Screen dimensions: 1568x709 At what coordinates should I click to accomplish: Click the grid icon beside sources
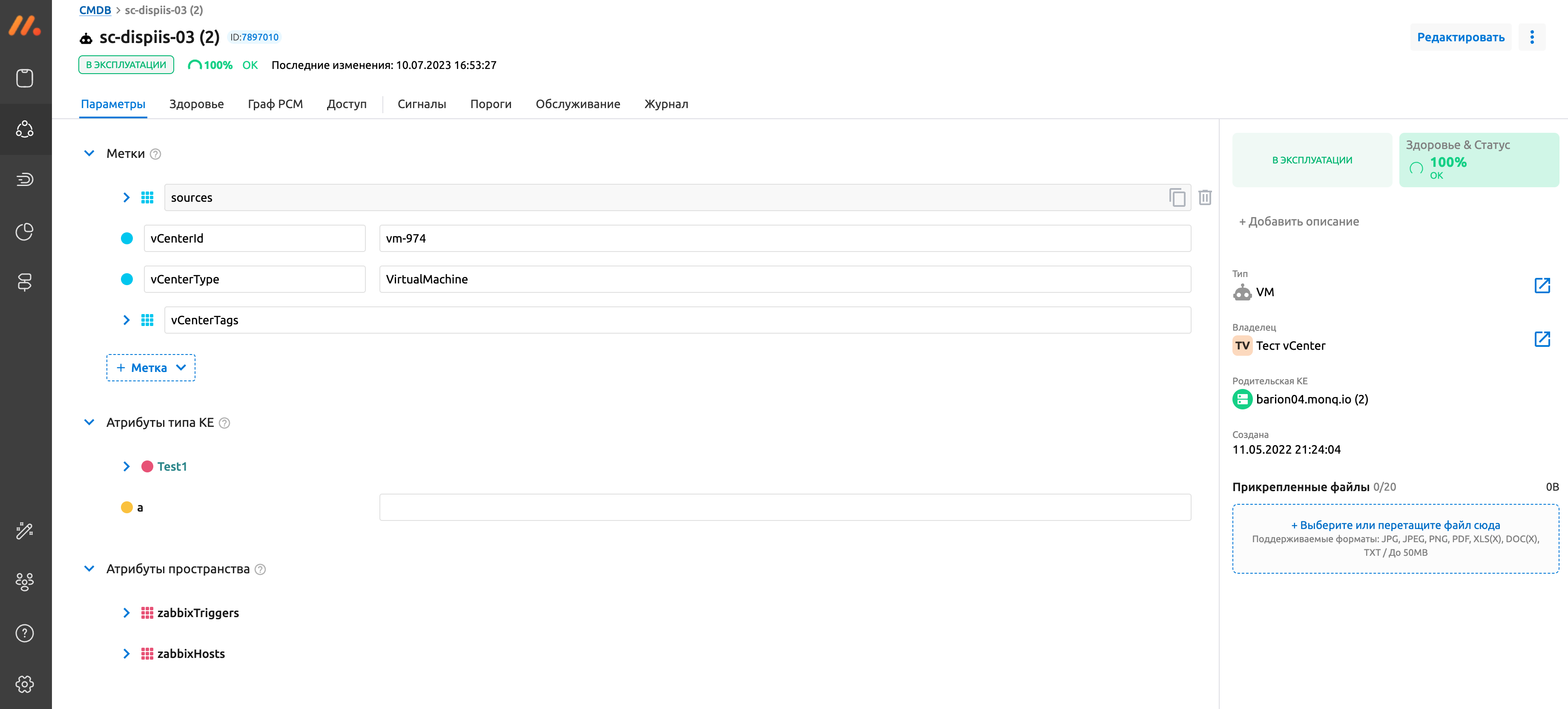pyautogui.click(x=147, y=197)
